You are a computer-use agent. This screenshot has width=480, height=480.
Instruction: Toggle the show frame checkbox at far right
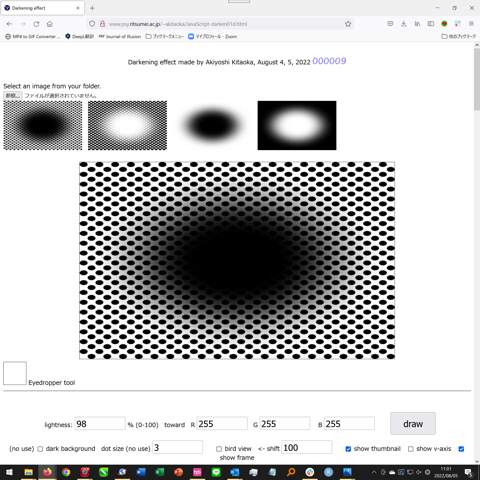pos(461,449)
